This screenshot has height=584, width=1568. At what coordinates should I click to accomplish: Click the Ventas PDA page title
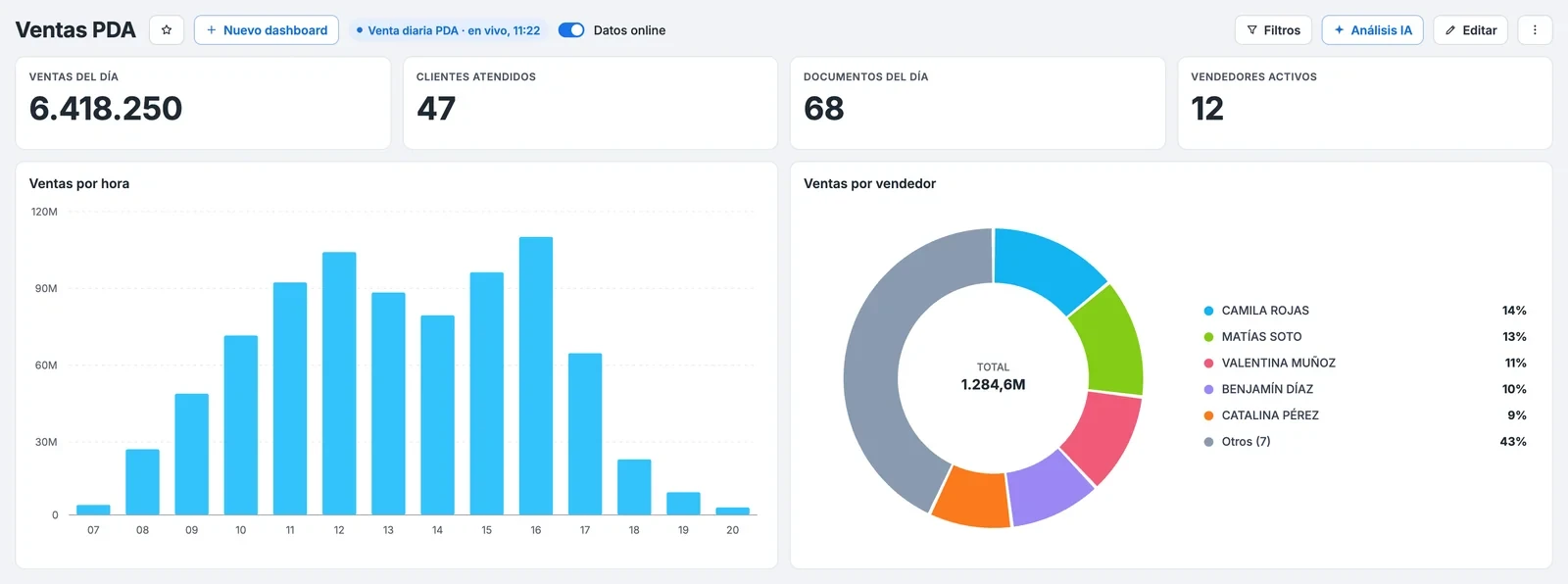(75, 30)
